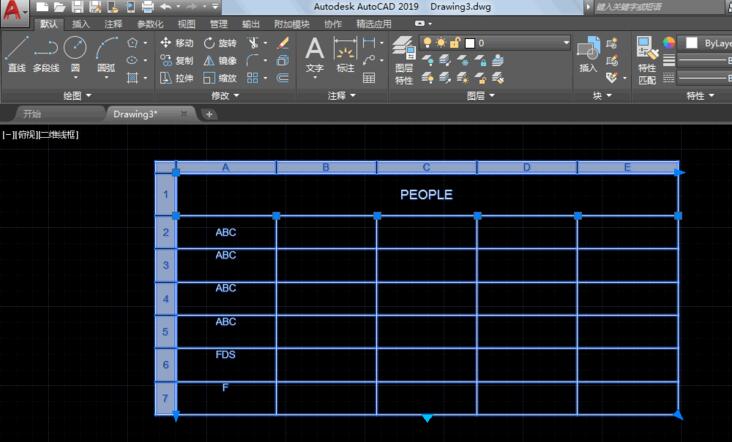Image resolution: width=732 pixels, height=442 pixels.
Task: Open the Text (文字) tool
Action: pos(315,55)
